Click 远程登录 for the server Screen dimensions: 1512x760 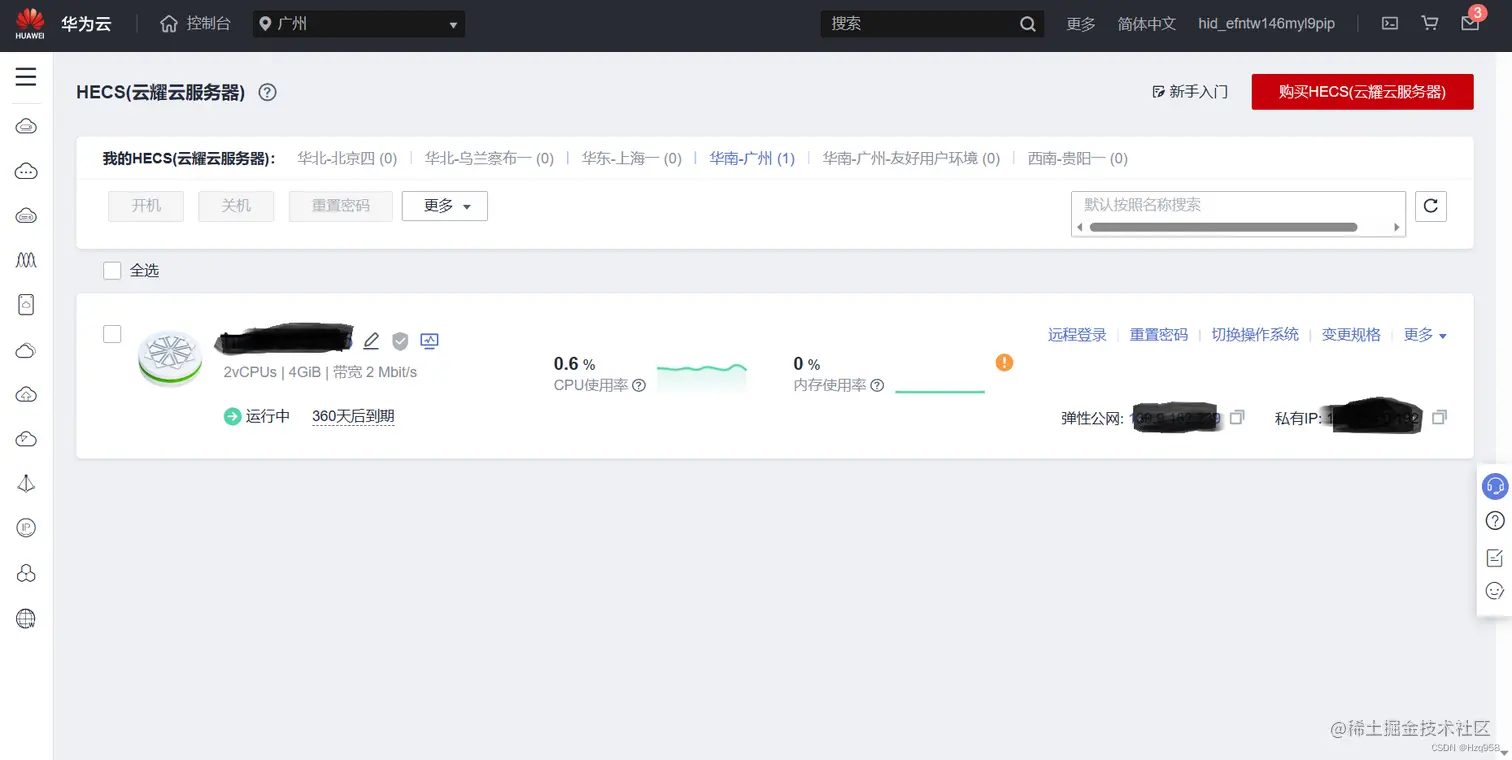pos(1077,335)
